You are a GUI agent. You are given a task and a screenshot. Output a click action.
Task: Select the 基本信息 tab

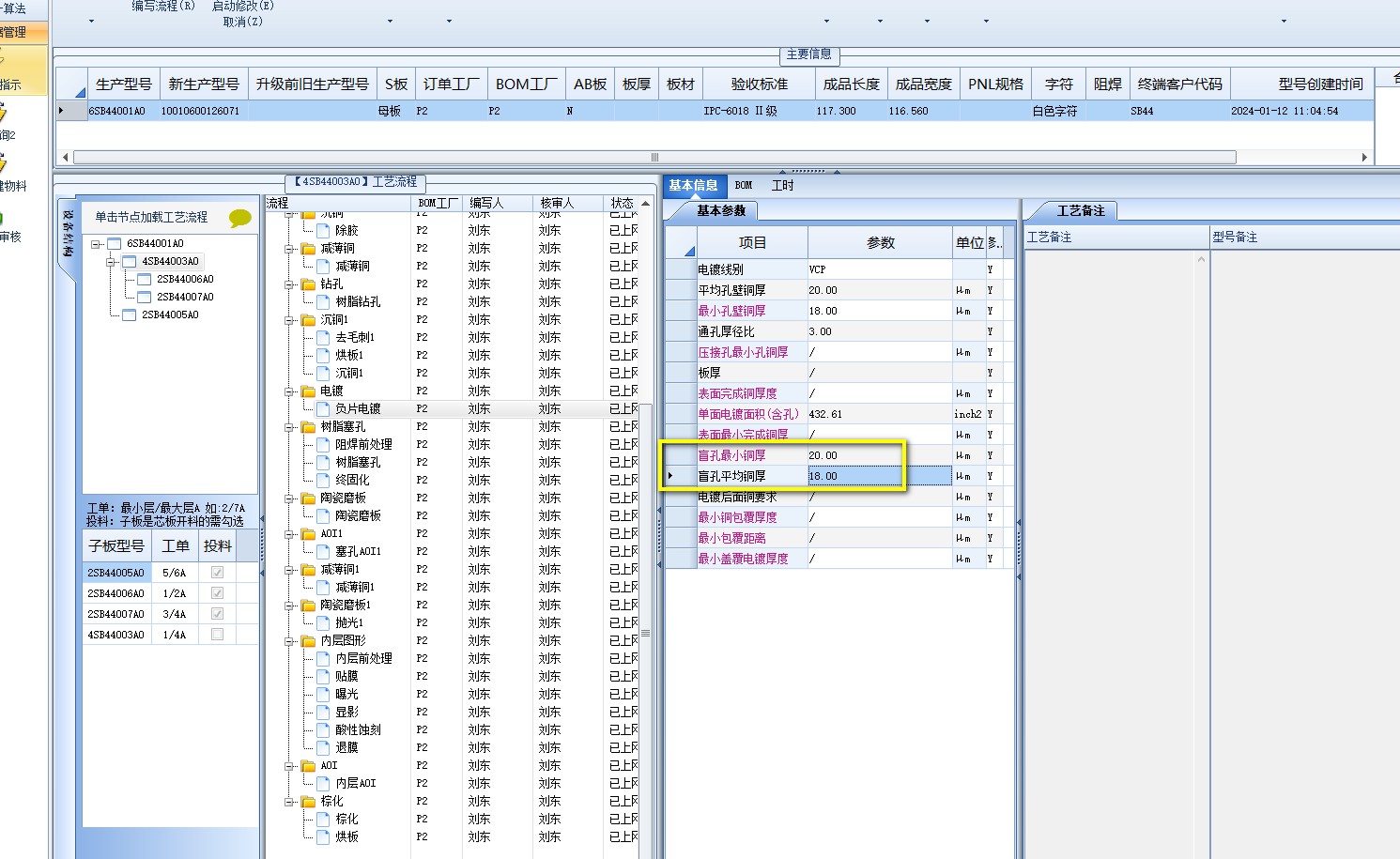(693, 186)
